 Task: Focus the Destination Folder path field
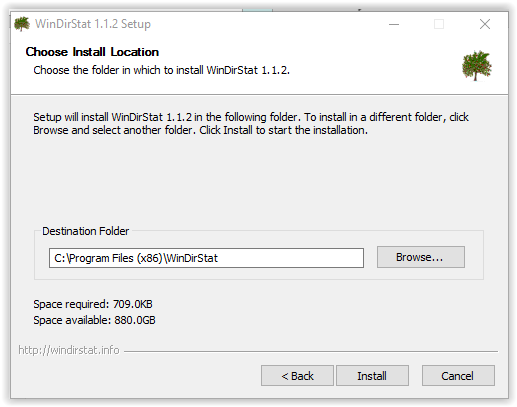[206, 258]
